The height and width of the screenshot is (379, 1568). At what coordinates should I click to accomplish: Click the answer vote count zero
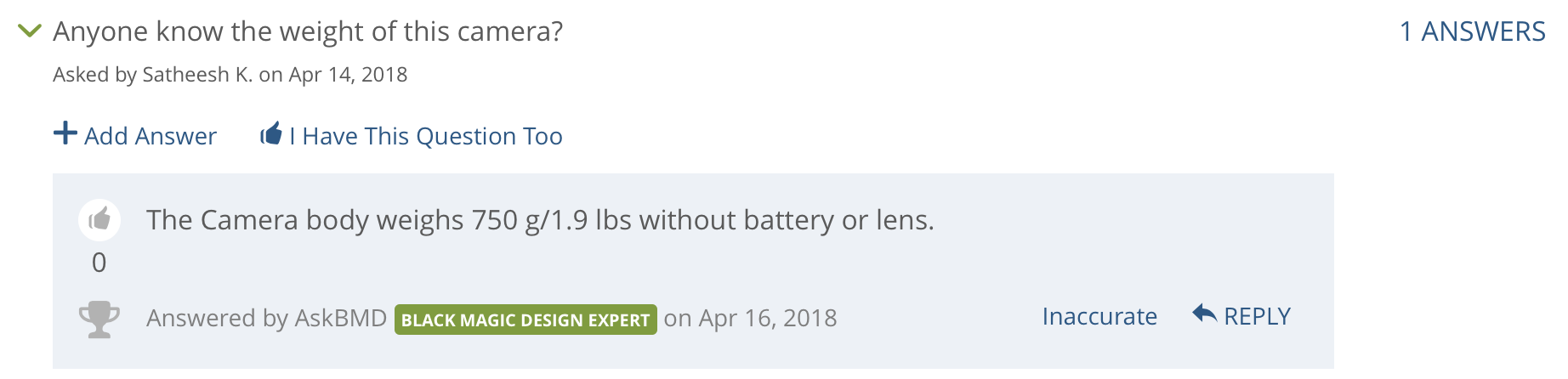point(99,263)
